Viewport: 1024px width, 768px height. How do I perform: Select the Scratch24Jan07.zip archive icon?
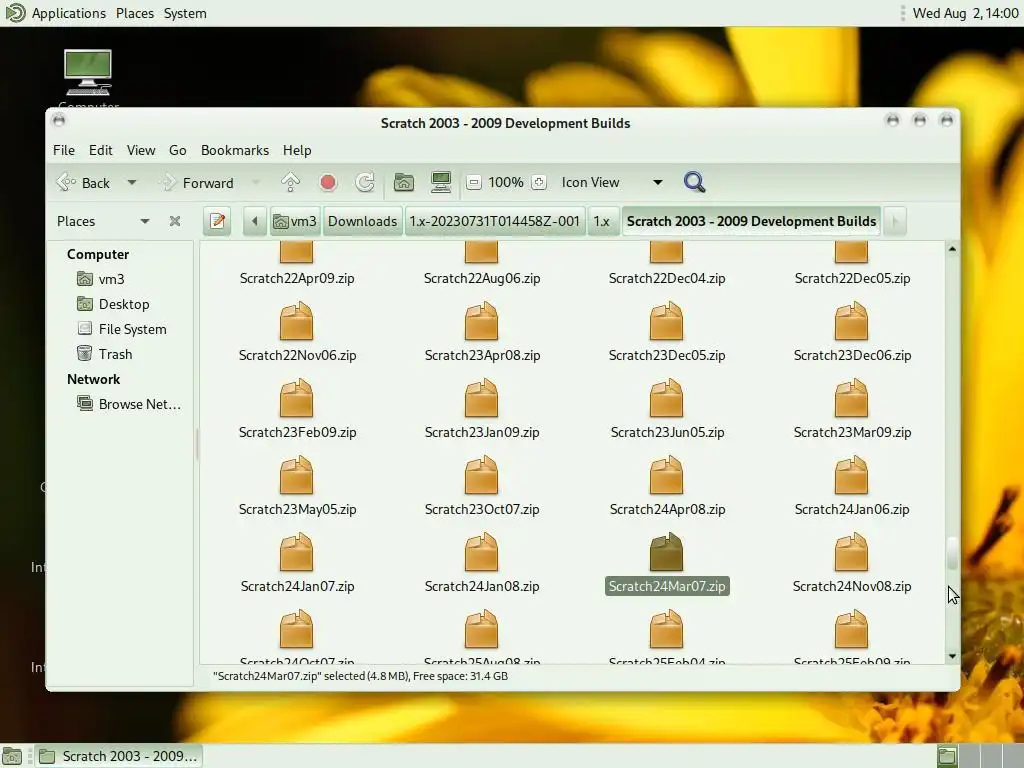pos(296,552)
